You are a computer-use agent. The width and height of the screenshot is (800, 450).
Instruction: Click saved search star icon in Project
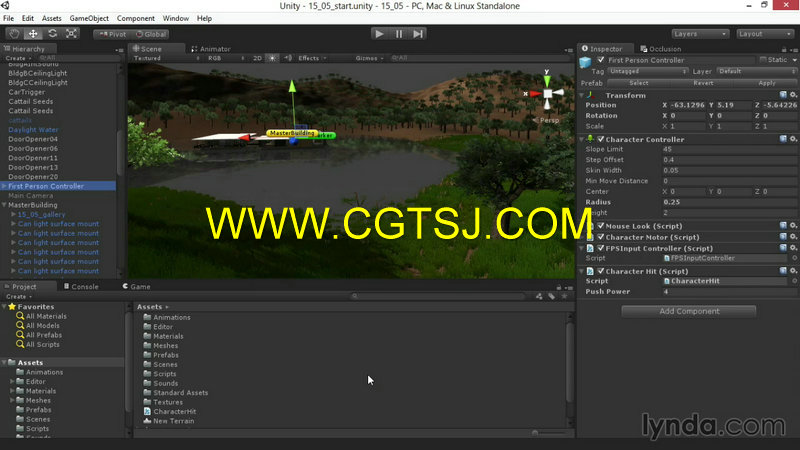coord(564,296)
